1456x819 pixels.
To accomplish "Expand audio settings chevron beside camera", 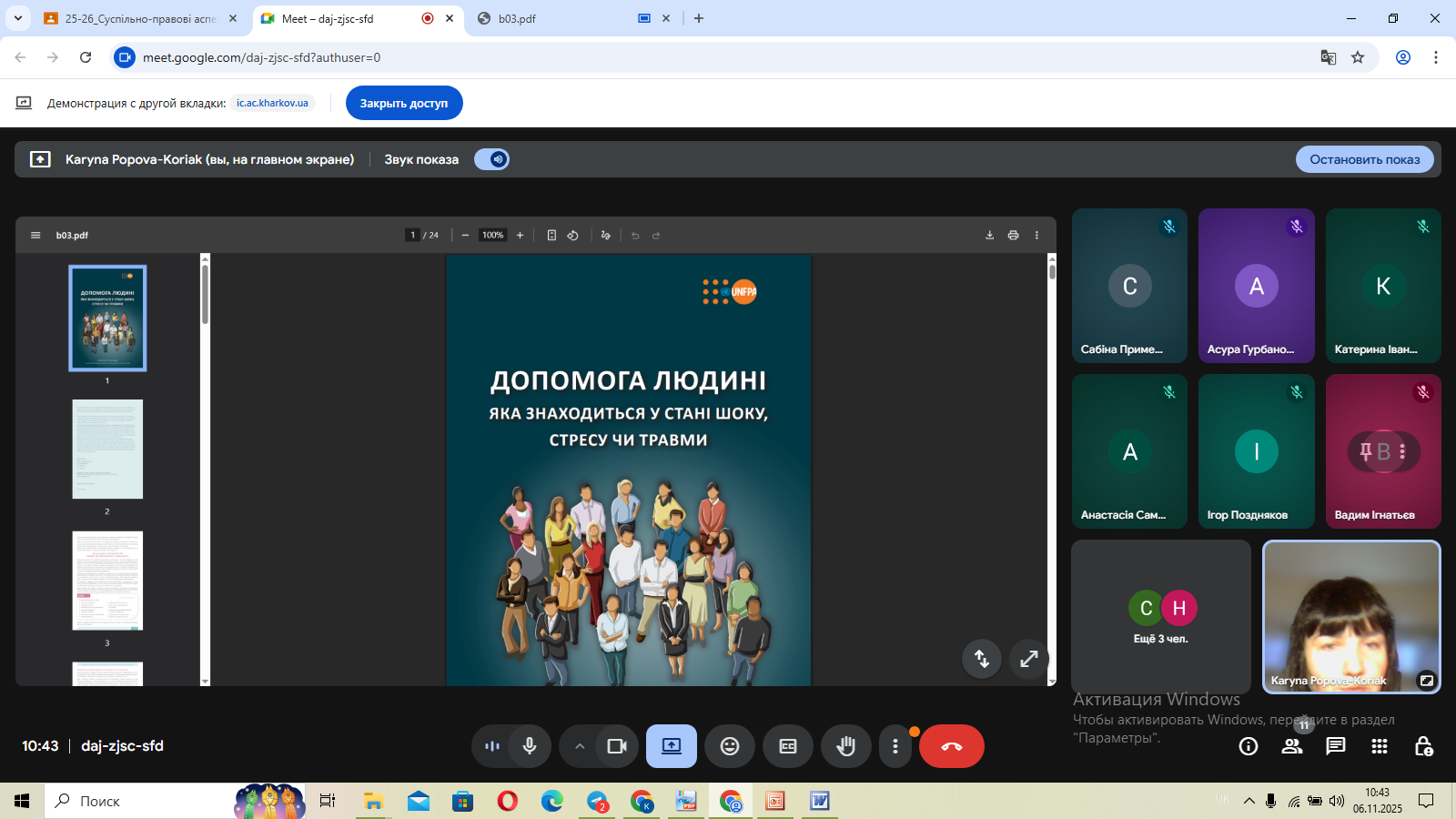I will [x=580, y=746].
